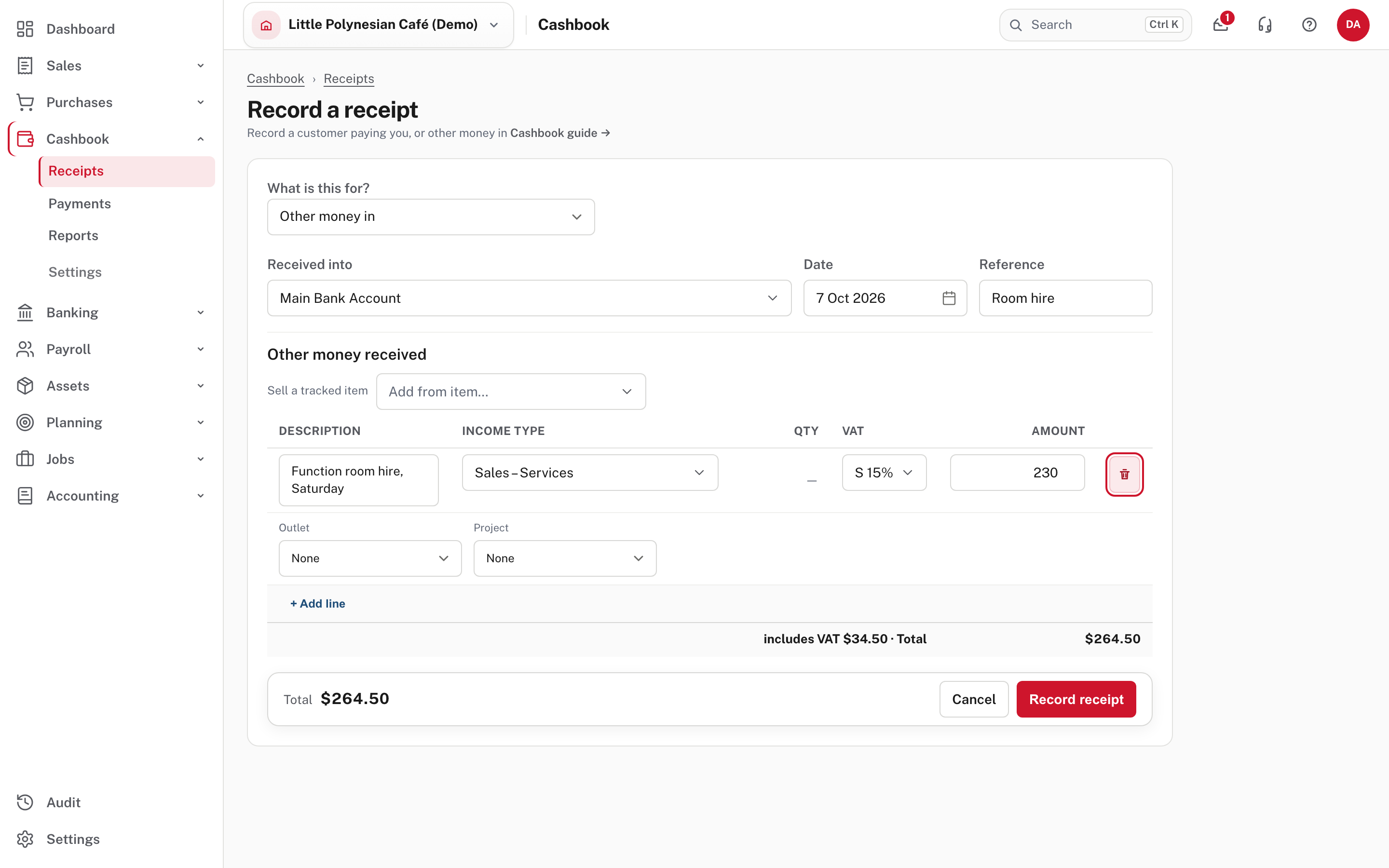The width and height of the screenshot is (1389, 868).
Task: Collapse the Cashbook sidebar section
Action: point(200,139)
